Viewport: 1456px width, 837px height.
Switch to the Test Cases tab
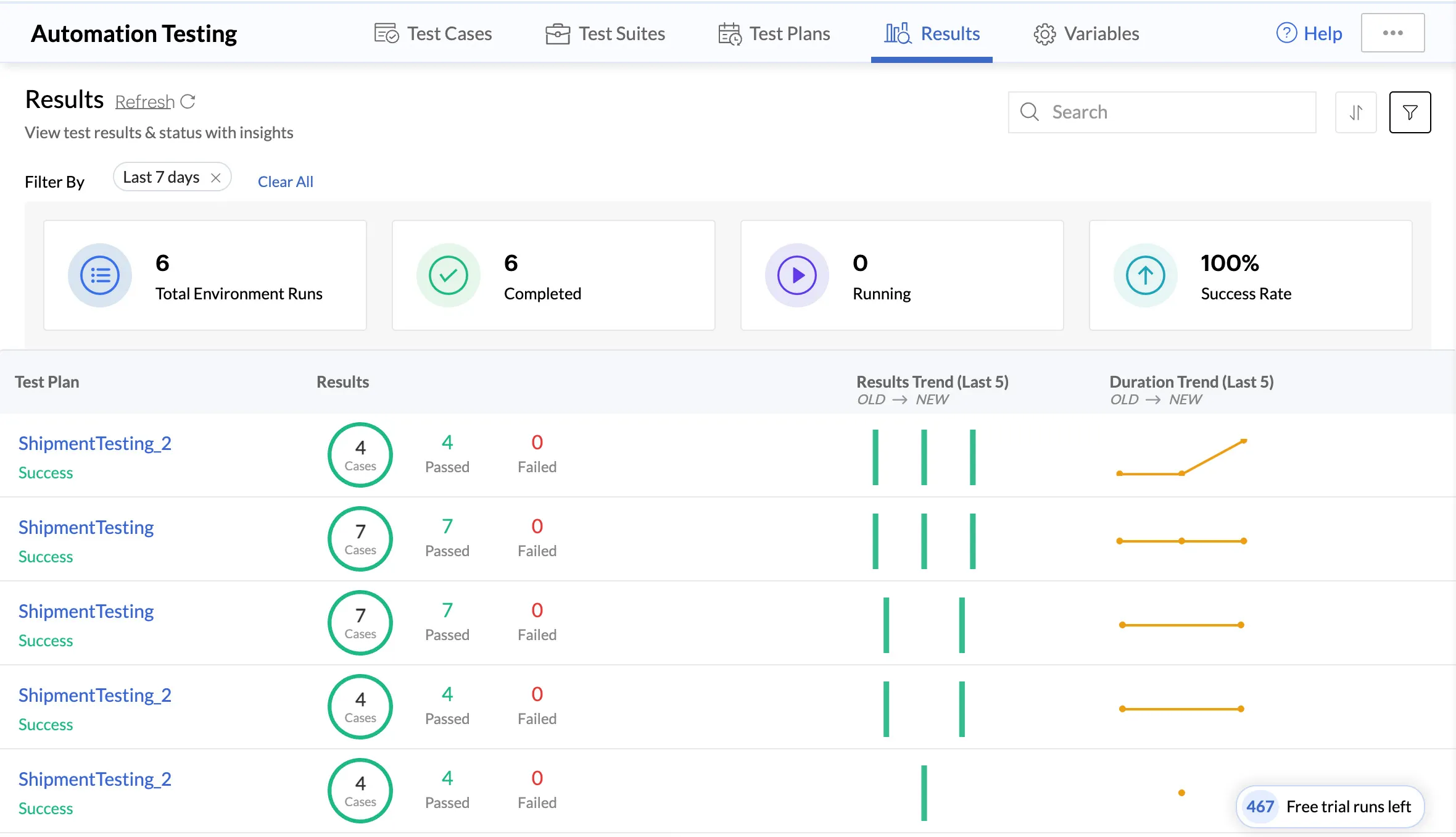pyautogui.click(x=433, y=33)
